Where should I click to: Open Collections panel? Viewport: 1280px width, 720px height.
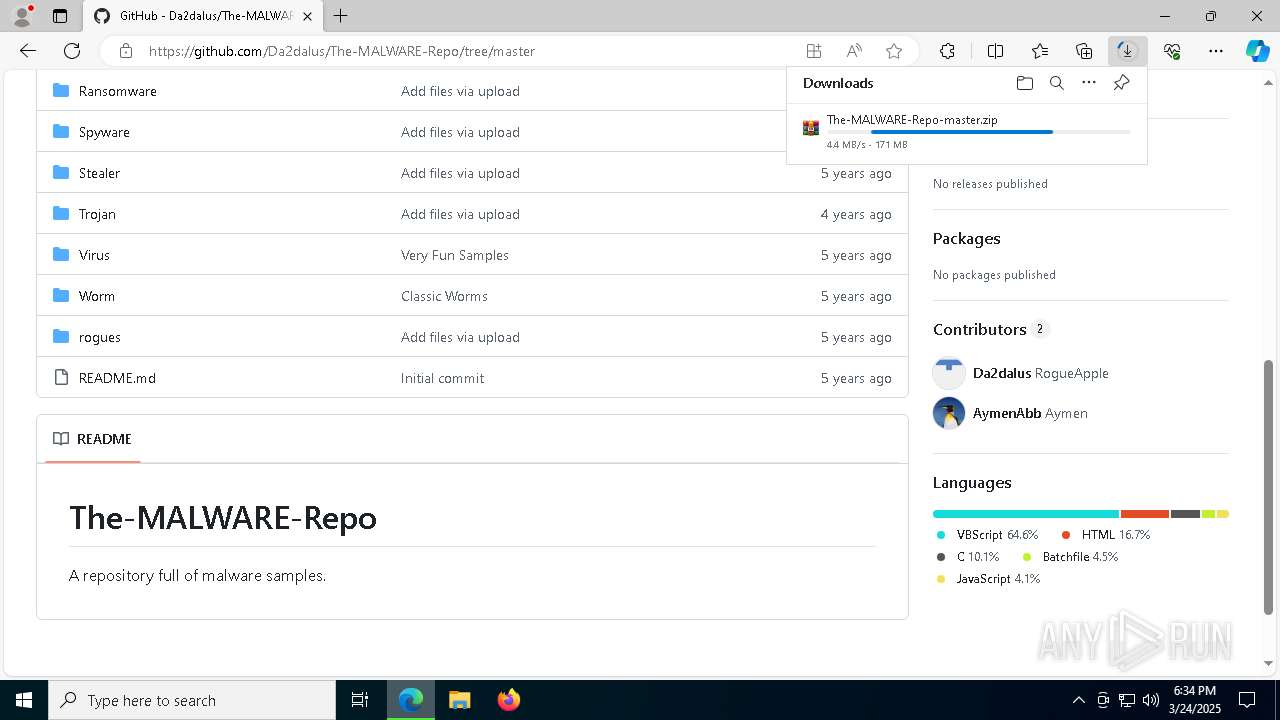coord(1084,51)
